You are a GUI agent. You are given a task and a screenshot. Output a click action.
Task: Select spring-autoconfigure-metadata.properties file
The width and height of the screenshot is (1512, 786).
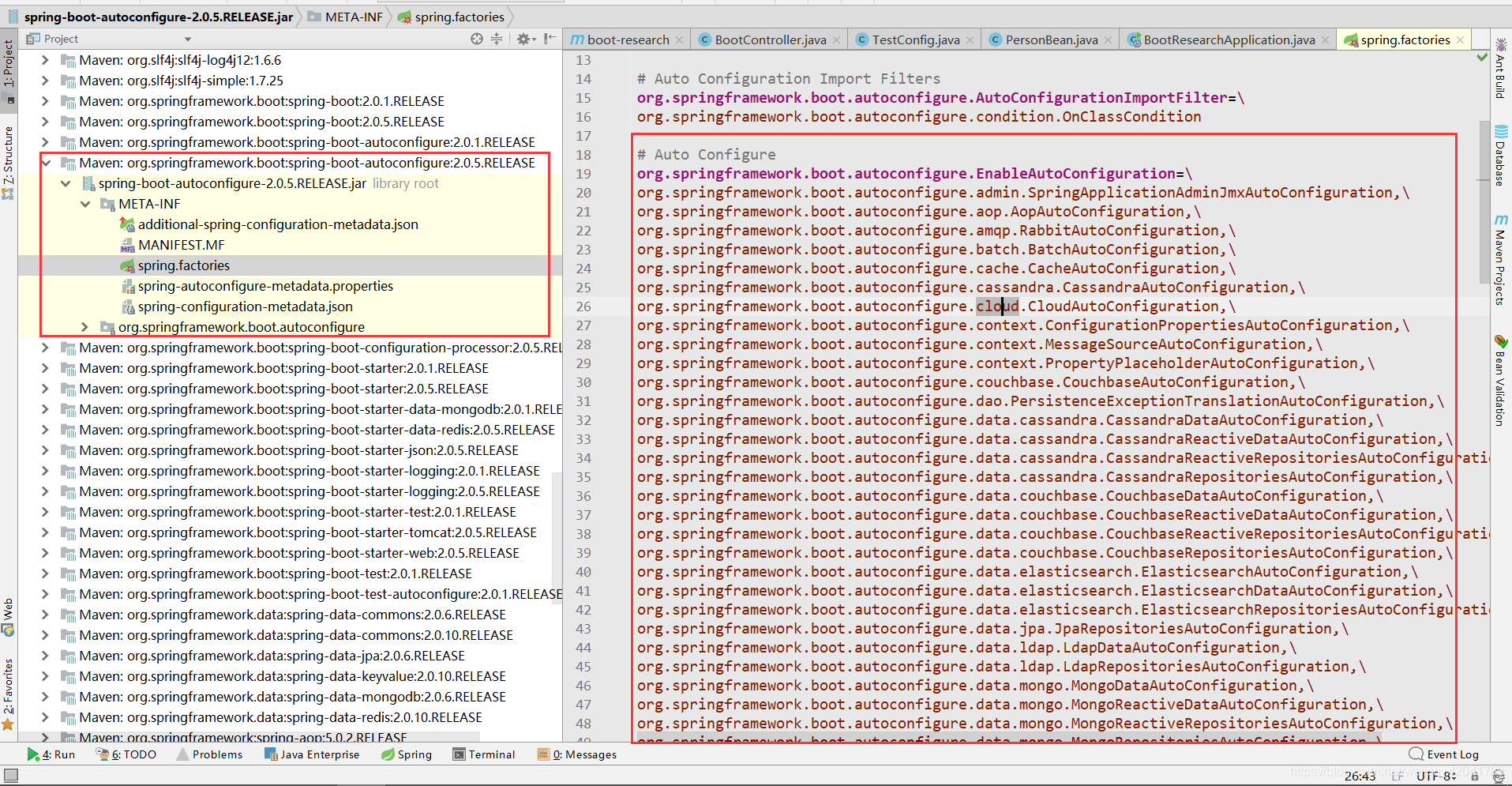(x=265, y=286)
